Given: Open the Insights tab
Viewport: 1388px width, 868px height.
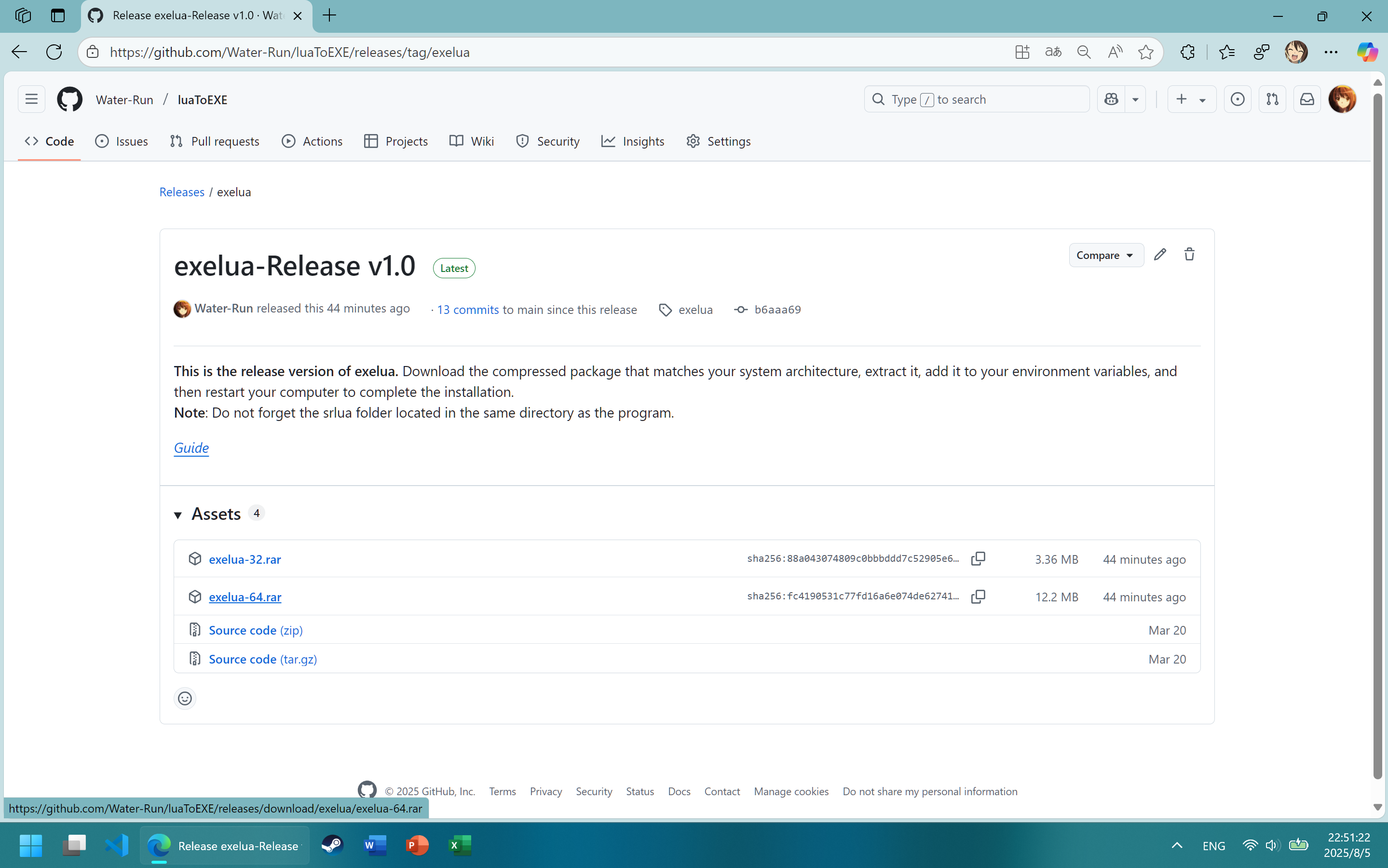Looking at the screenshot, I should pyautogui.click(x=633, y=141).
